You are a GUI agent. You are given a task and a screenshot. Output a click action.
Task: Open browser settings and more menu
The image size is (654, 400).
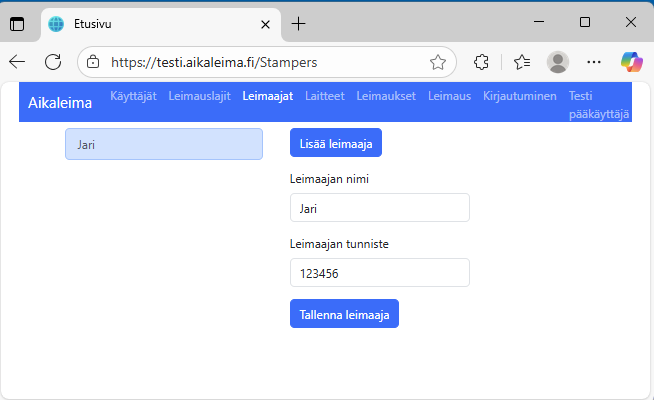pos(594,62)
